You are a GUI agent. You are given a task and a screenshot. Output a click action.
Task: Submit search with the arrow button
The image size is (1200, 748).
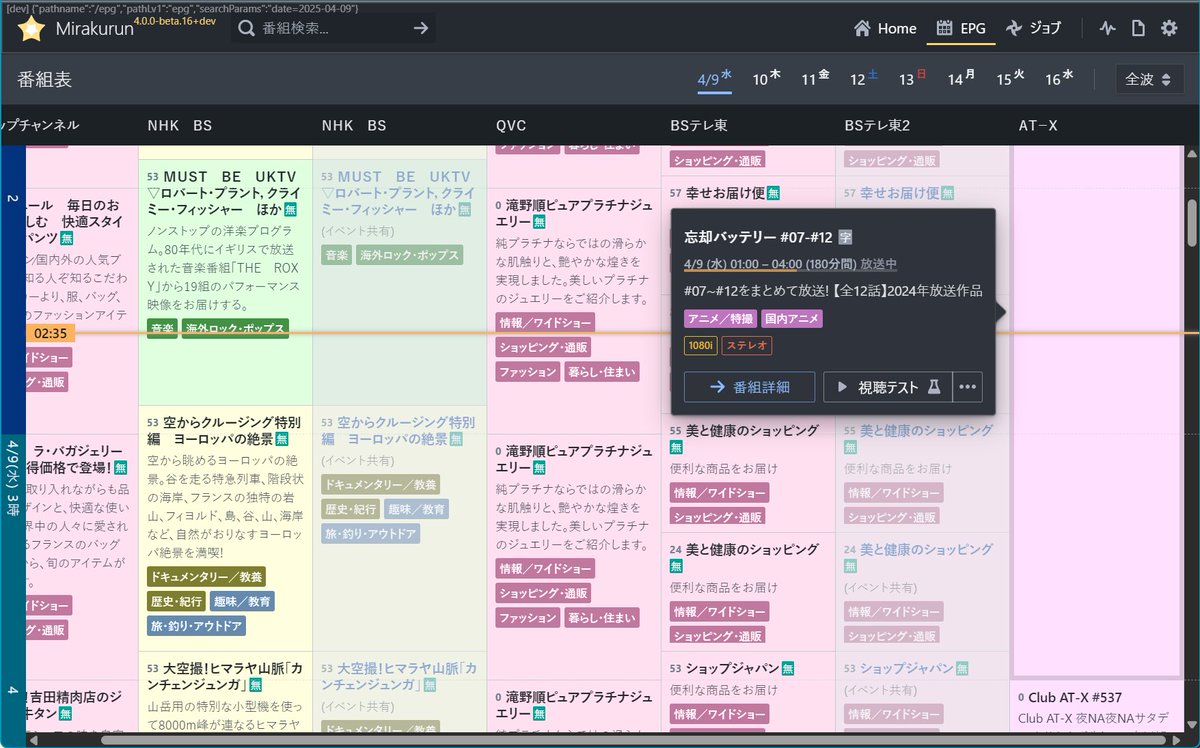click(421, 28)
